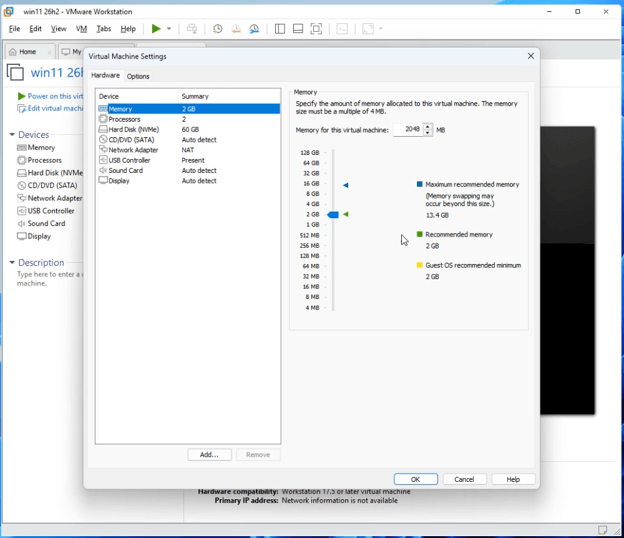Open the snapshot manager icon
The image size is (624, 538).
(x=254, y=29)
